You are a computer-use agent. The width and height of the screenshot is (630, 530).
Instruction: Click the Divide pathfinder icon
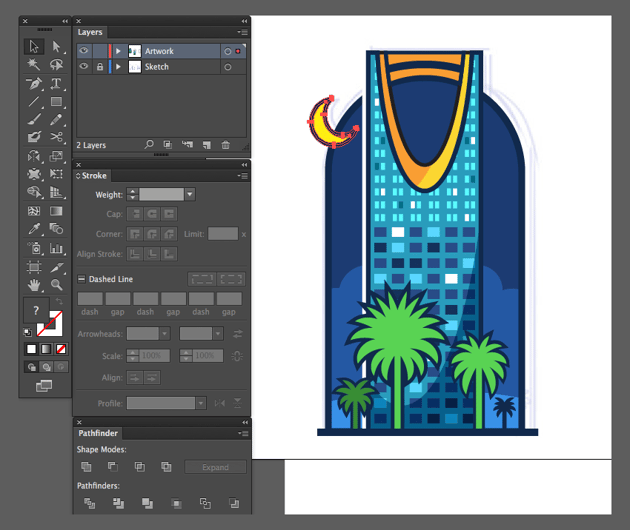(x=89, y=503)
